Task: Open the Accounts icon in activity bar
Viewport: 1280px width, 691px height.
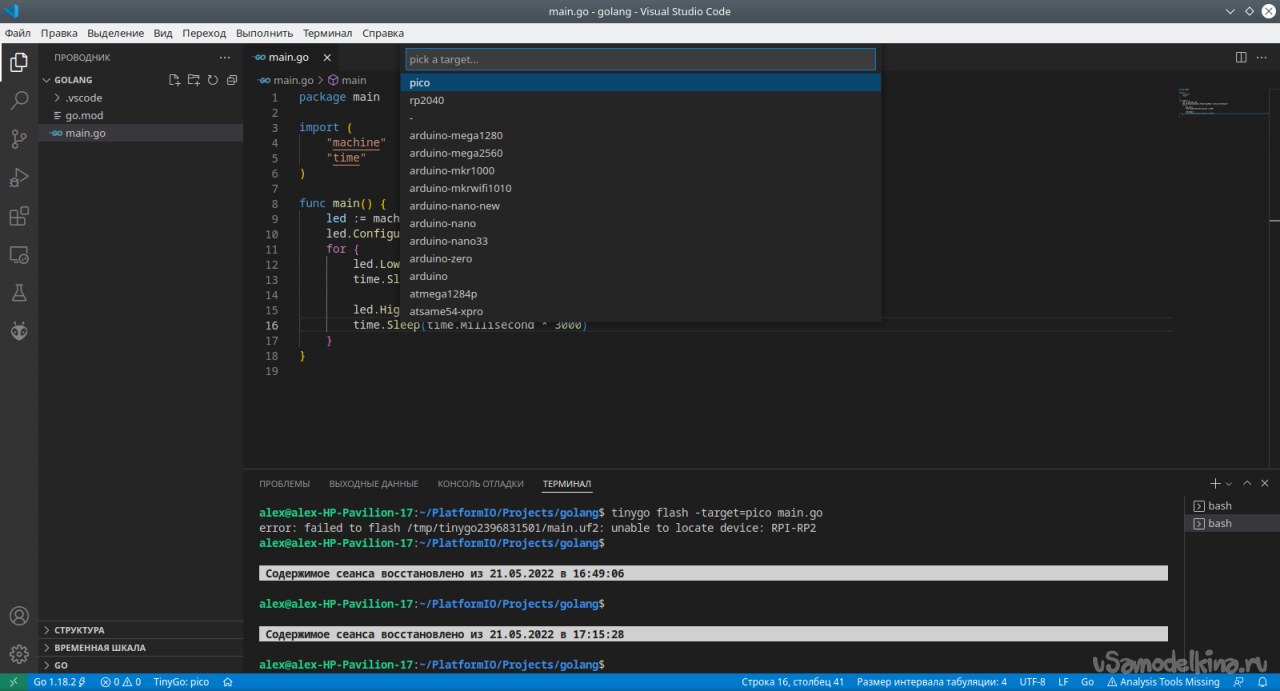Action: tap(19, 616)
